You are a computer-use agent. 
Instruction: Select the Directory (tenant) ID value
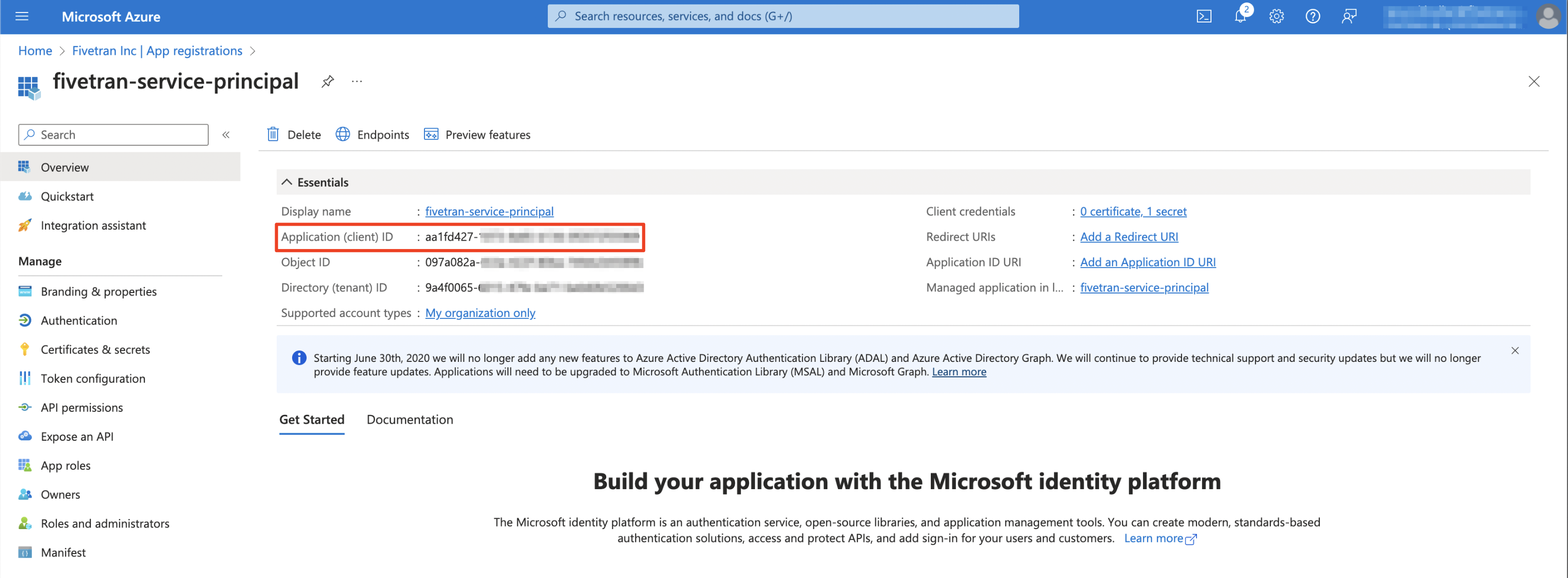tap(534, 288)
